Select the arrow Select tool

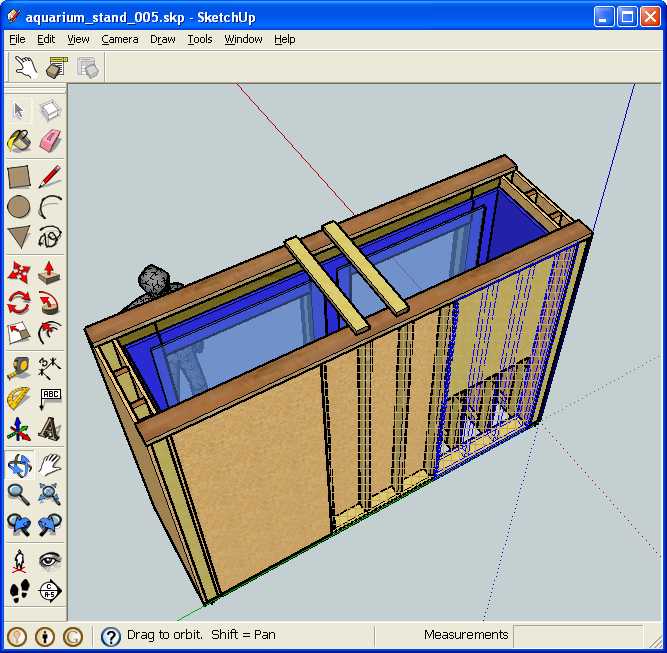point(19,111)
